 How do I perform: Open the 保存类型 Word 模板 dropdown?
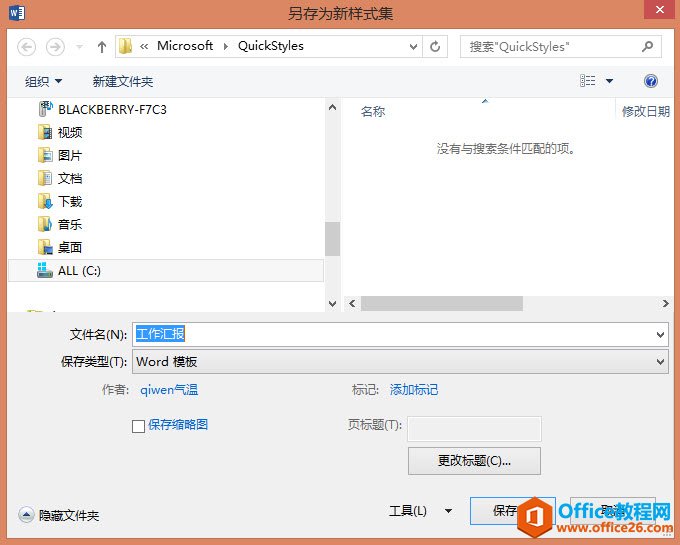(x=400, y=361)
